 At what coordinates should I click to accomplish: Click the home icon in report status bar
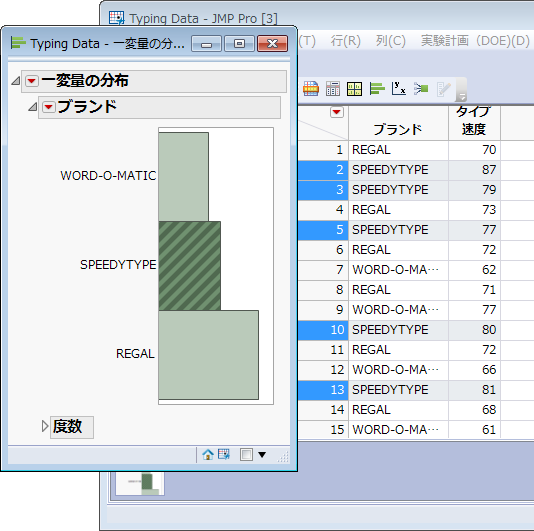[208, 454]
